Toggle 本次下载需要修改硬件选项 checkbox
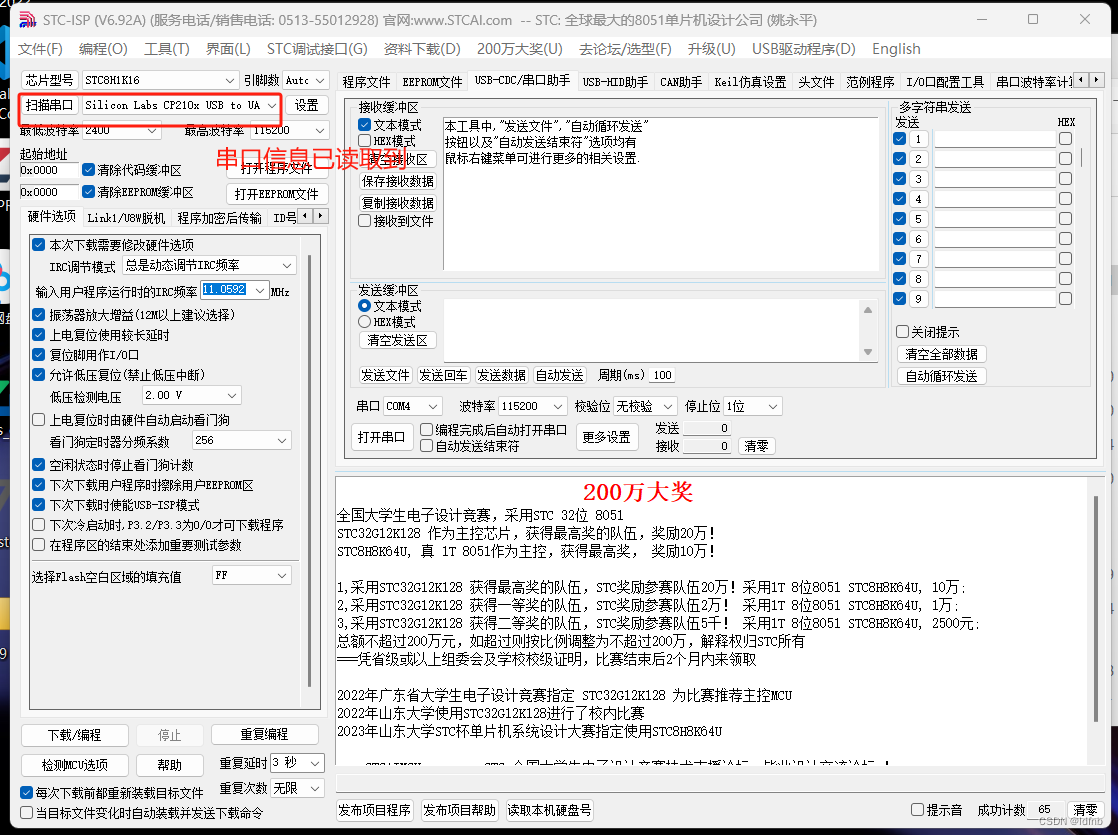Screen dimensions: 1118x835 coord(39,245)
